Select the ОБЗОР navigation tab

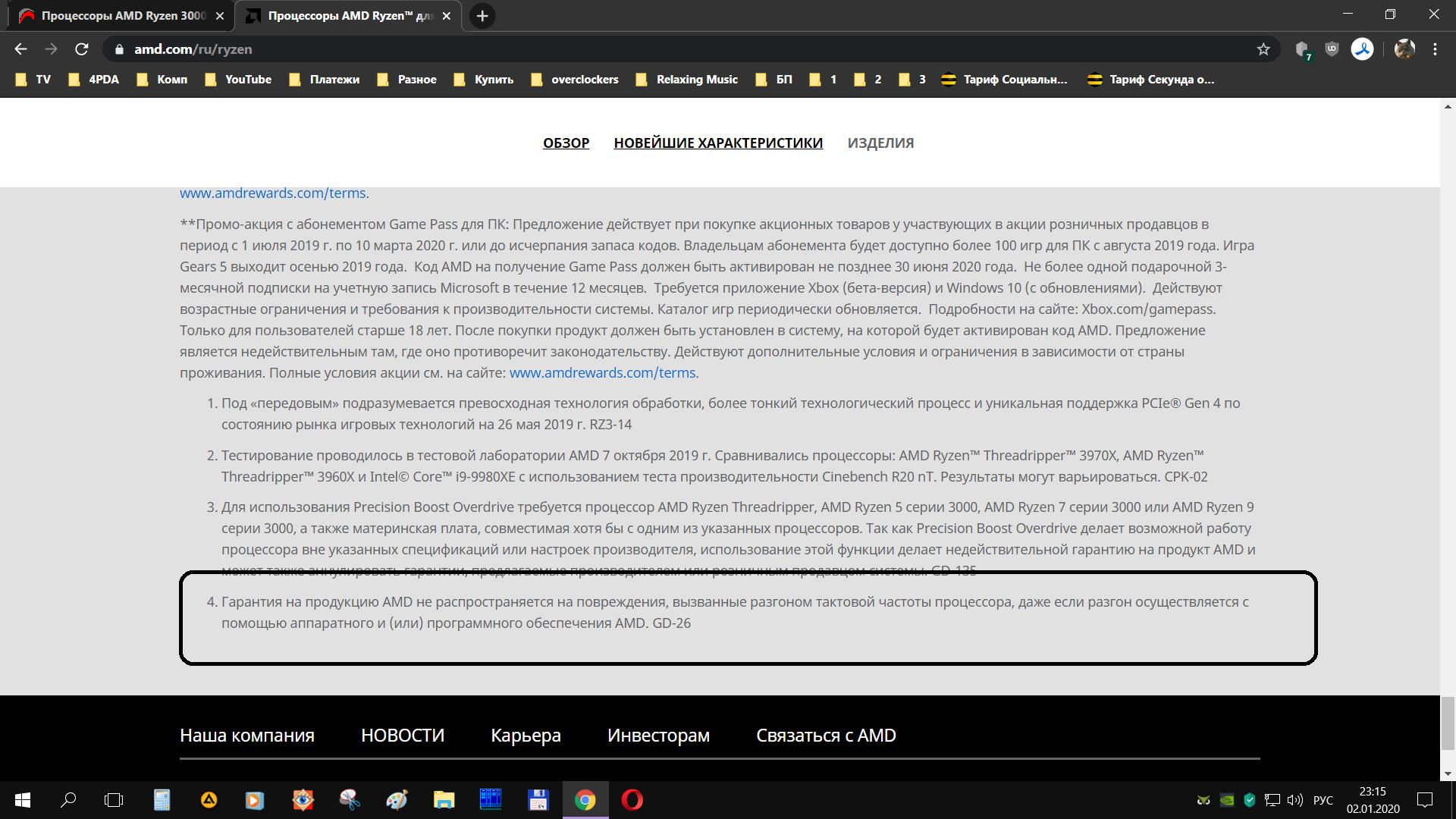point(566,143)
